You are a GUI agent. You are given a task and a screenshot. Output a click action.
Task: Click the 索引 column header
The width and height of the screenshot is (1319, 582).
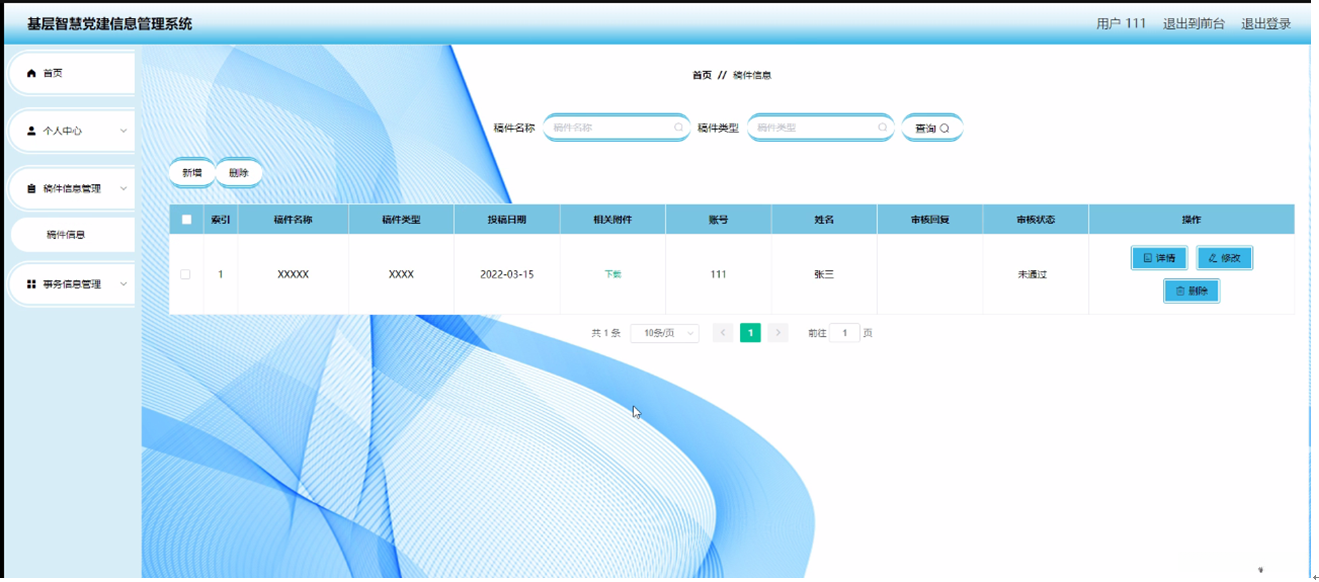coord(221,220)
